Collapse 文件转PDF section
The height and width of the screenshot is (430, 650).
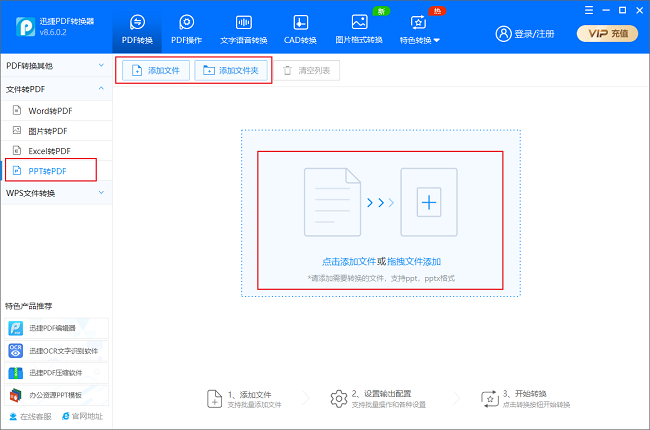[x=57, y=89]
